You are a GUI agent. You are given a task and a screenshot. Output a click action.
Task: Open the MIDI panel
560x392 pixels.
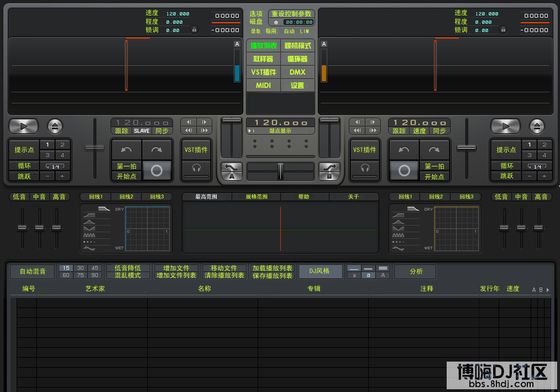pyautogui.click(x=263, y=85)
